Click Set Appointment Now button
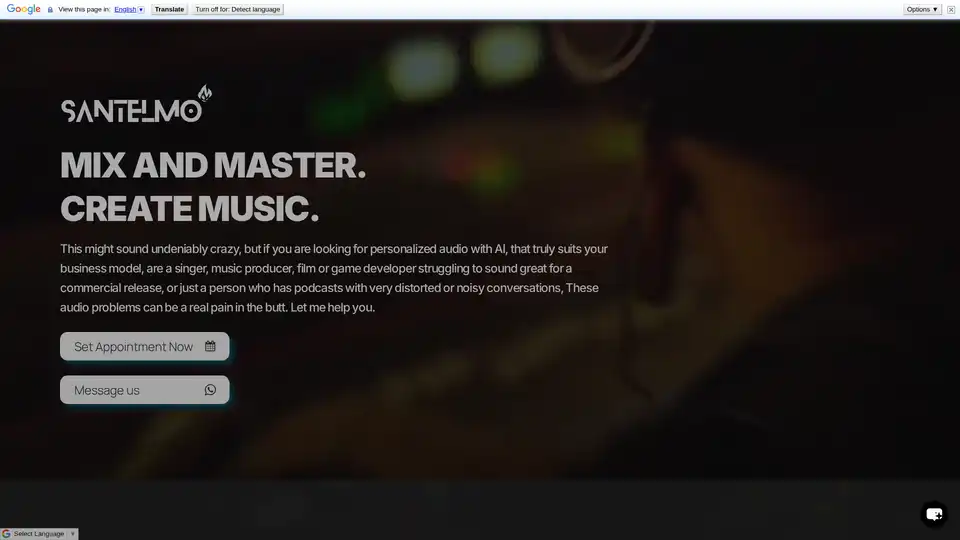This screenshot has height=540, width=960. point(133,346)
